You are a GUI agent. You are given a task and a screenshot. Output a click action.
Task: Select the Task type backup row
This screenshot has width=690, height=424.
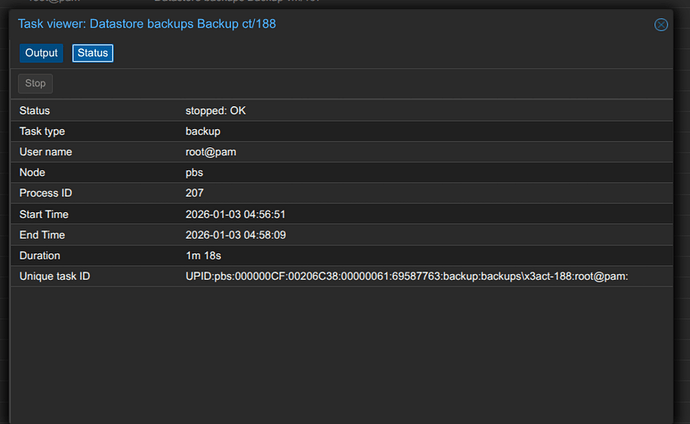click(340, 131)
